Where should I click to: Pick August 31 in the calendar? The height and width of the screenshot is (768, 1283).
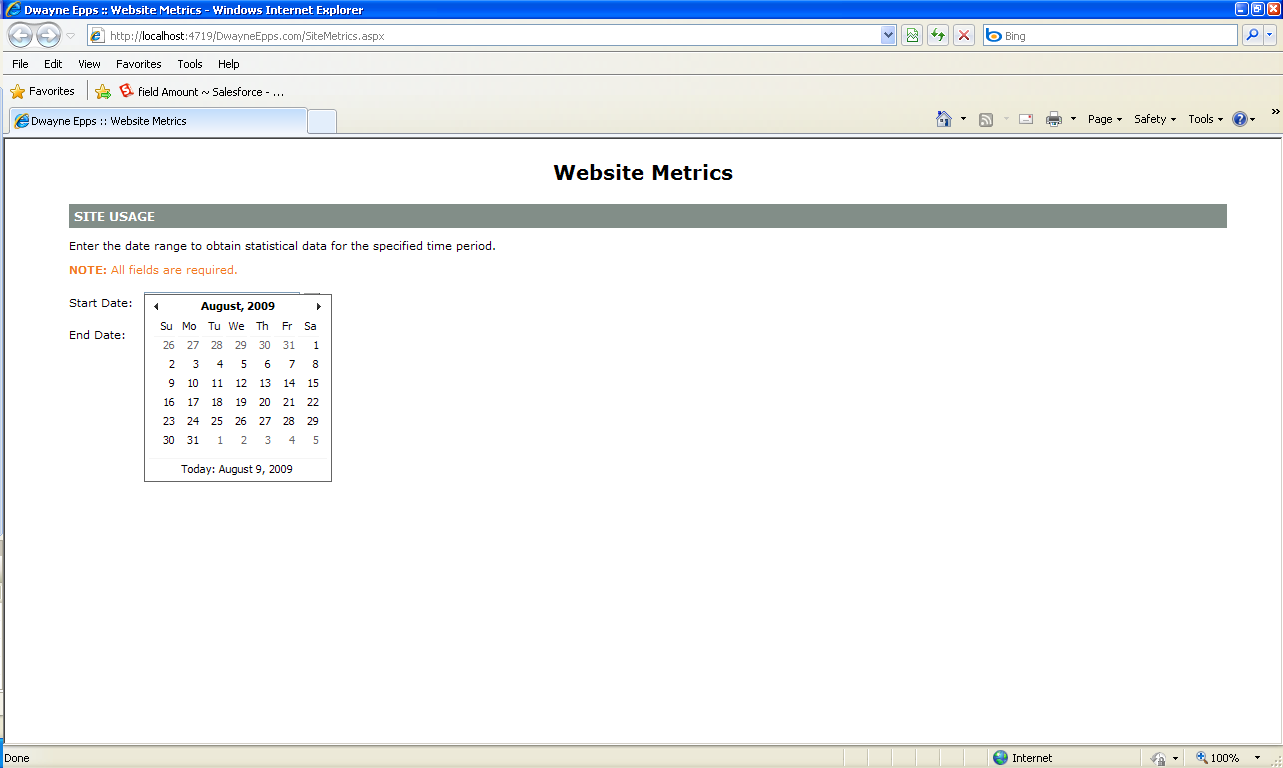pos(193,440)
